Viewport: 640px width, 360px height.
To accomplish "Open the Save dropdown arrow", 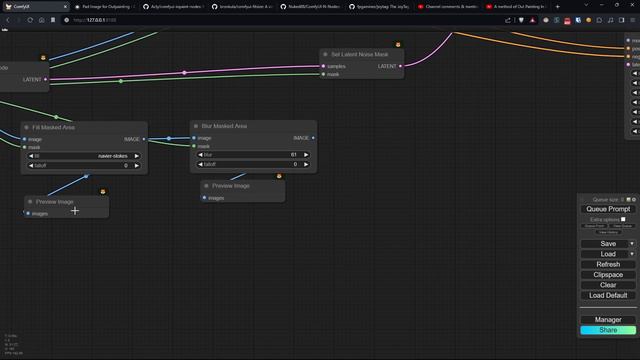I will click(632, 244).
